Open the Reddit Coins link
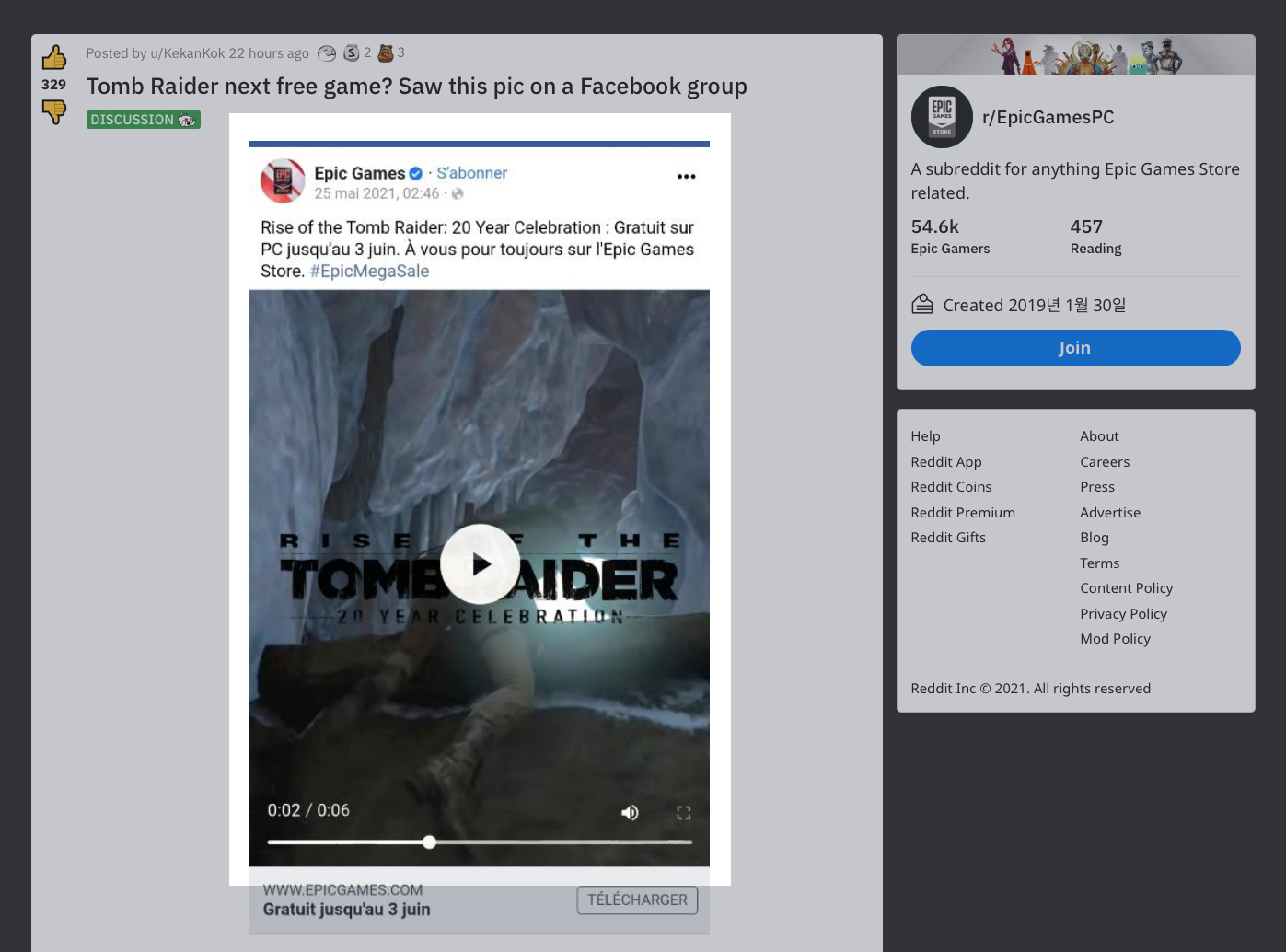This screenshot has width=1286, height=952. (951, 487)
